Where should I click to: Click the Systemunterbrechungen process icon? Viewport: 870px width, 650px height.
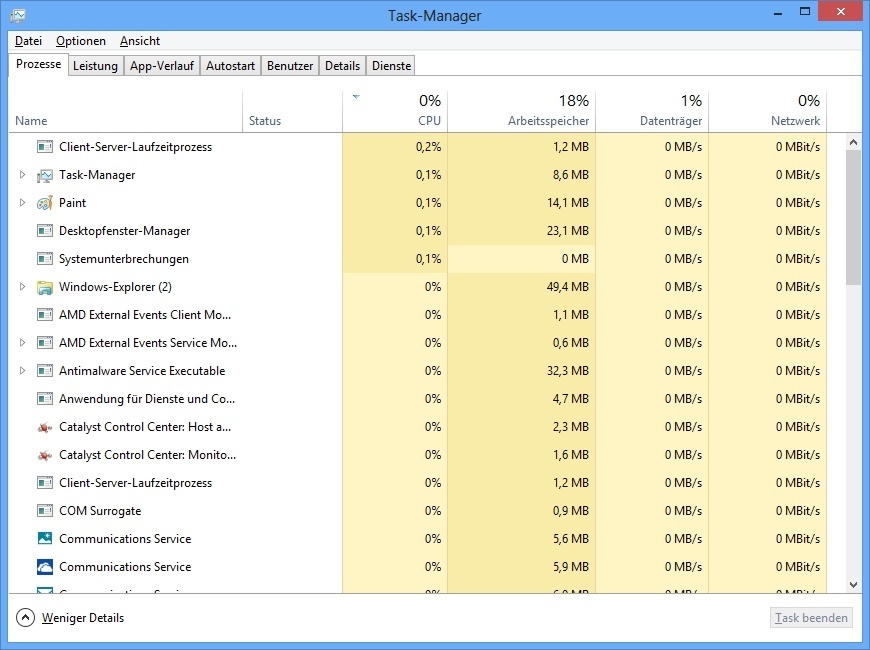(x=45, y=259)
